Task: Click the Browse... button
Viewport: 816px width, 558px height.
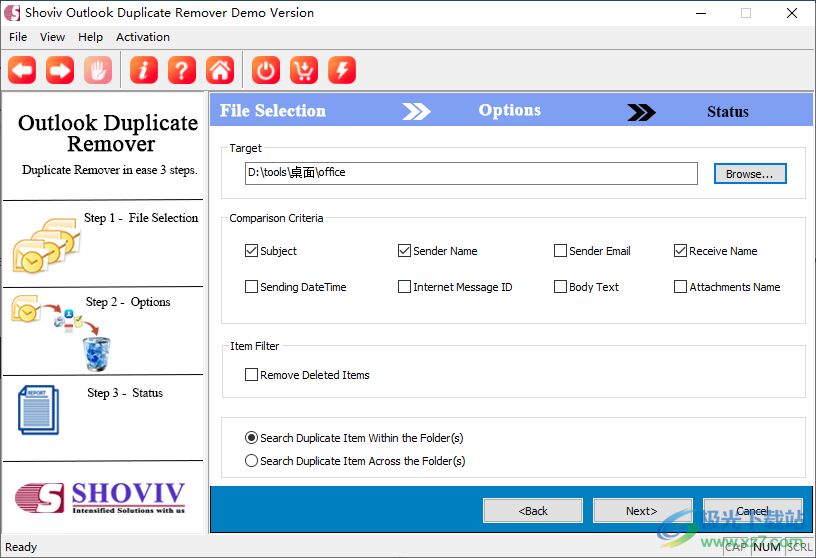Action: coord(750,174)
